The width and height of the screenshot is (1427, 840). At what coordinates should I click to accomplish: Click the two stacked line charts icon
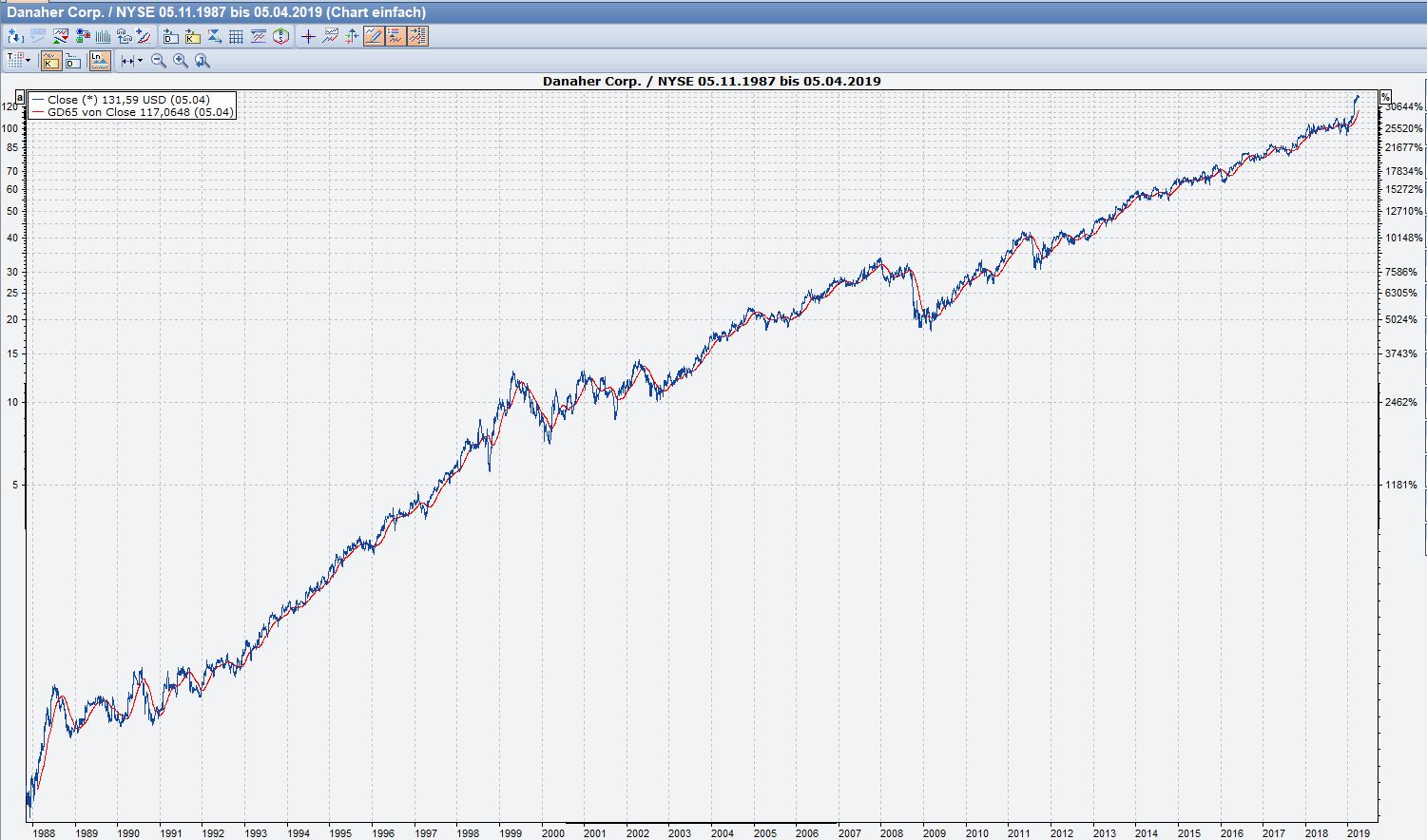[330, 36]
